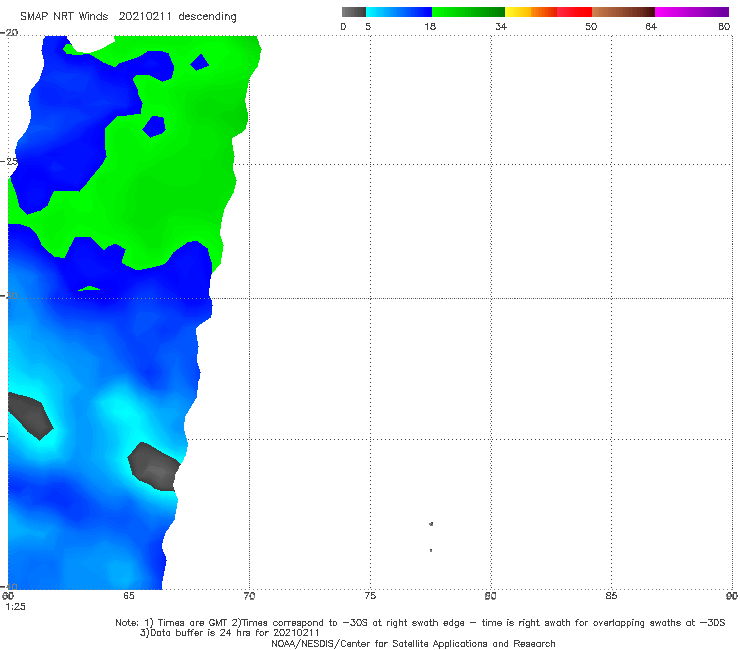
Task: Click the NOAA/NESDIS Center for Satellite Applications credit
Action: [x=413, y=643]
